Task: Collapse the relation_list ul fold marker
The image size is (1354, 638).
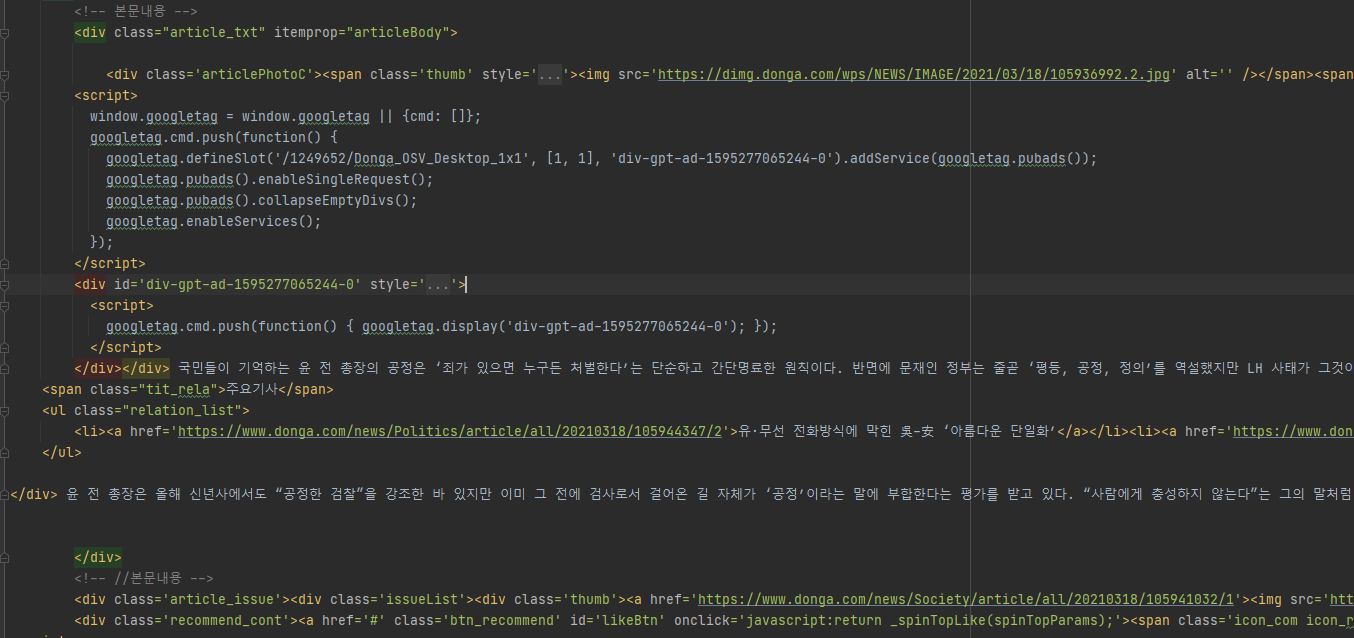Action: (x=5, y=410)
